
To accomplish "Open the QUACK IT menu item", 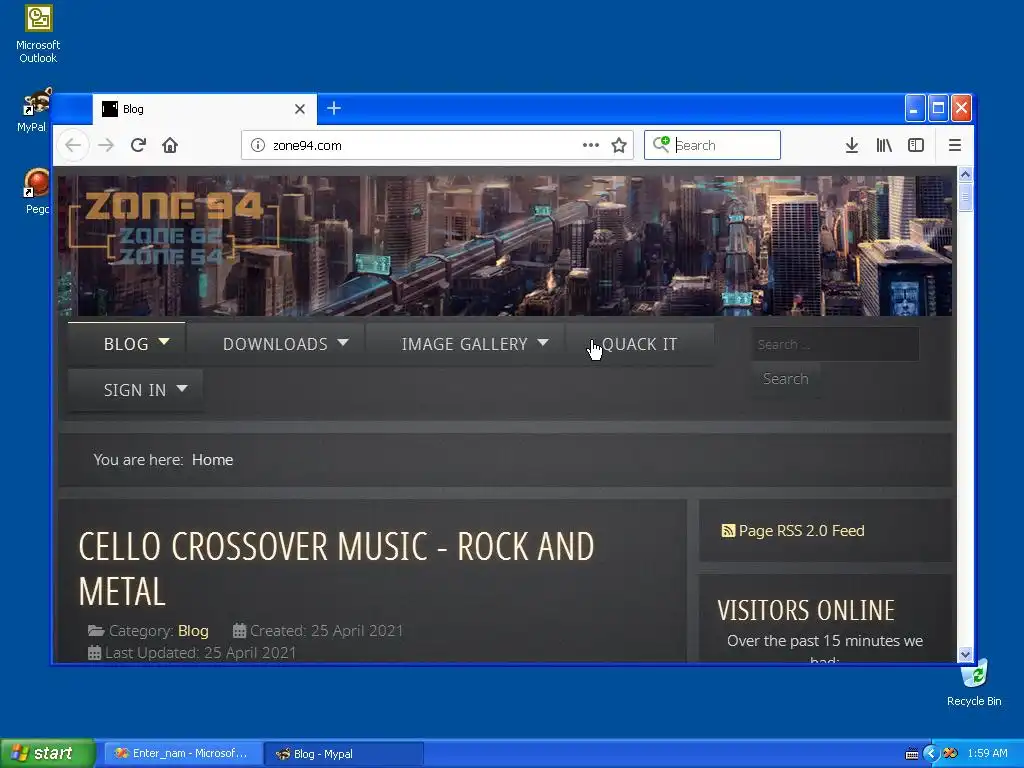I will point(639,344).
